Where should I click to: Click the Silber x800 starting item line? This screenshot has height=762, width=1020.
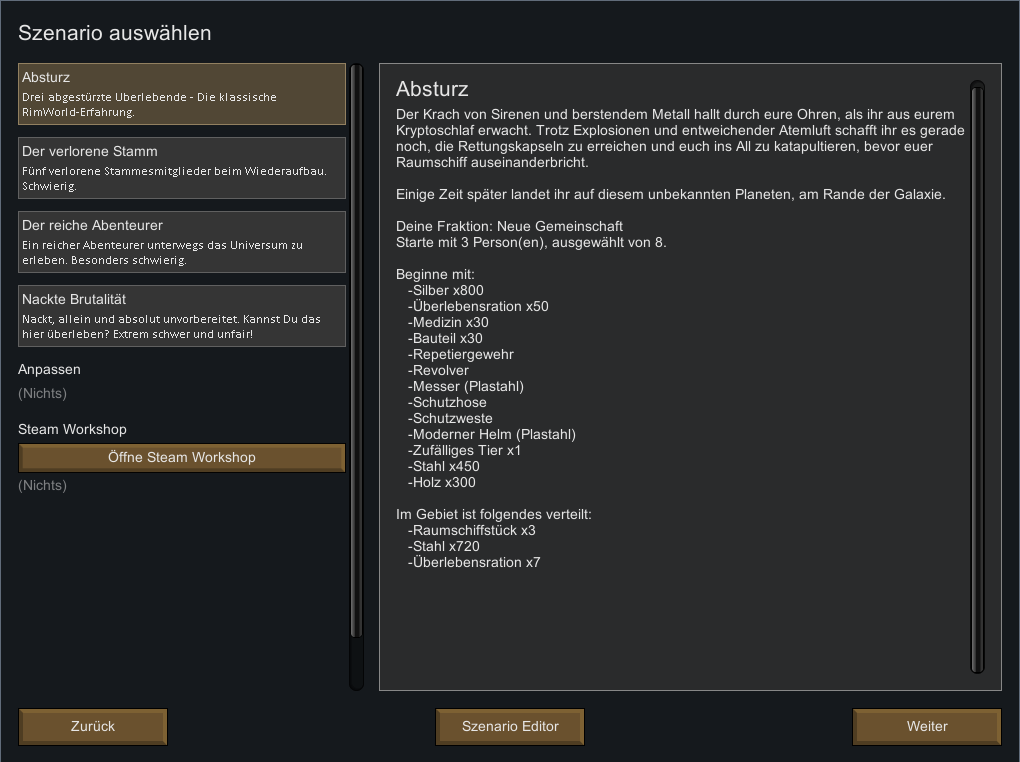[446, 290]
